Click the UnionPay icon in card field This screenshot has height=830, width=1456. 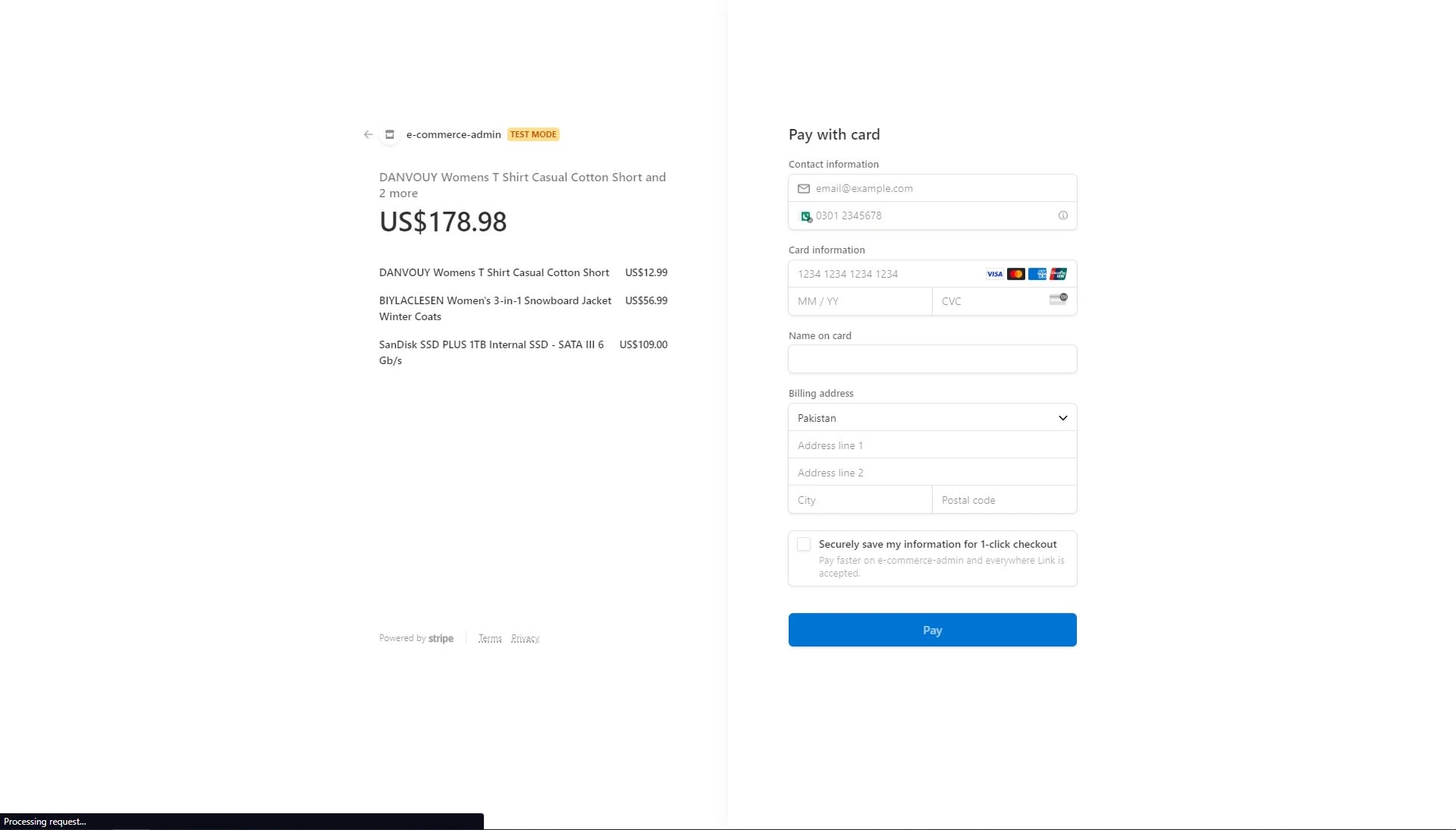click(x=1058, y=274)
